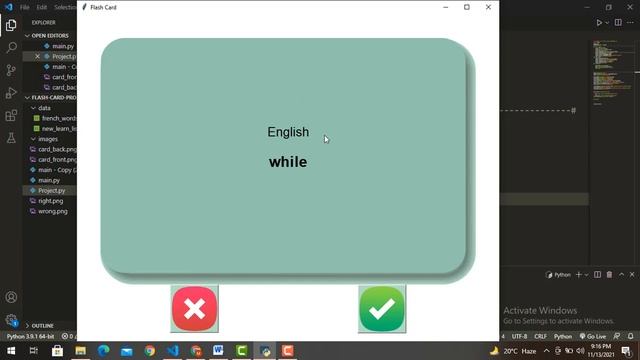Image resolution: width=640 pixels, height=360 pixels.
Task: Close the terminal panel with the X
Action: pos(632,275)
